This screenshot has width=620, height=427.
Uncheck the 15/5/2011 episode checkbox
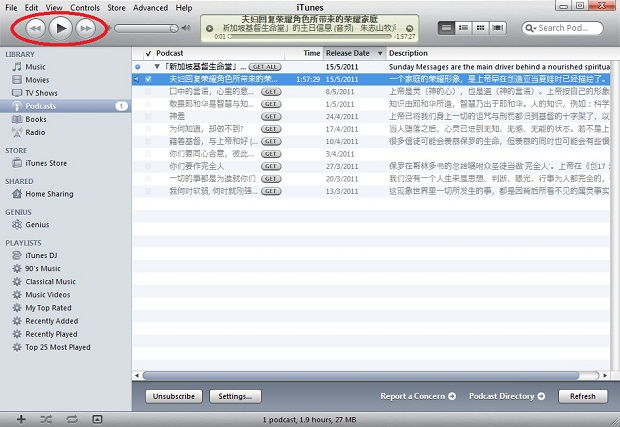coord(148,79)
